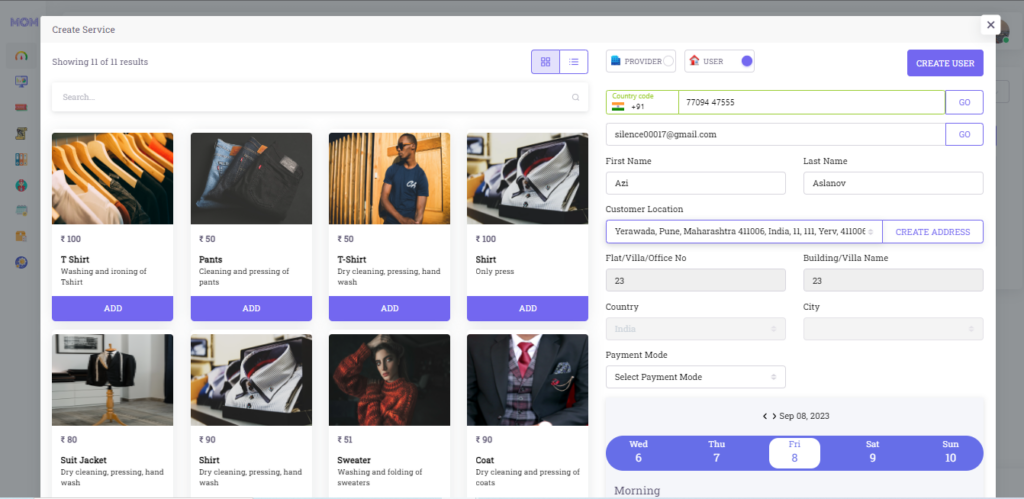Open the City dropdown
This screenshot has height=499, width=1024.
(893, 329)
